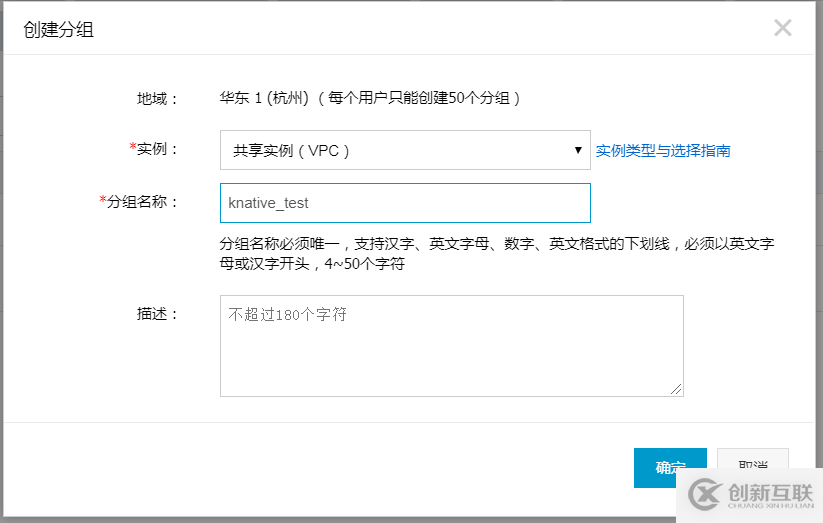Click the 分组名称 naming rules hint text

pyautogui.click(x=497, y=254)
